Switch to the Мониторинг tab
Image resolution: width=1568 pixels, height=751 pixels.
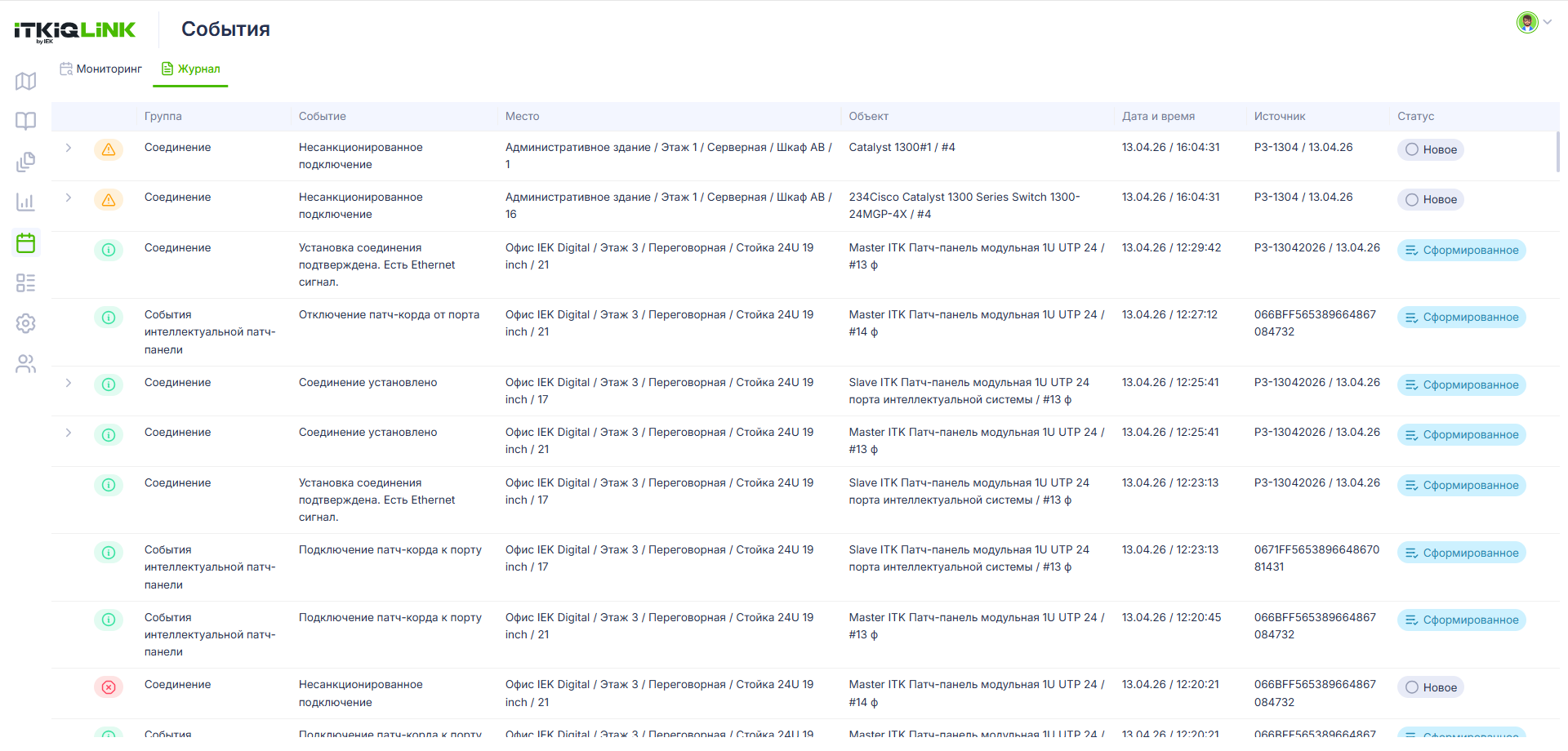101,69
